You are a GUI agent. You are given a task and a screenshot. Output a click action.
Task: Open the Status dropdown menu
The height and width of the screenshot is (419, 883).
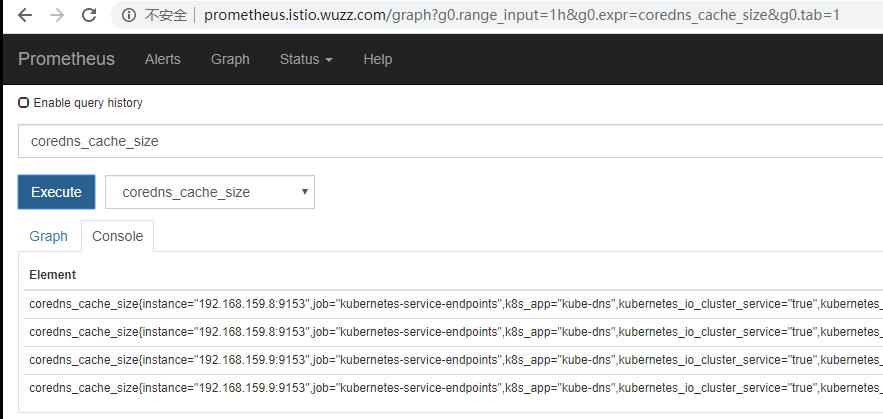pyautogui.click(x=306, y=59)
